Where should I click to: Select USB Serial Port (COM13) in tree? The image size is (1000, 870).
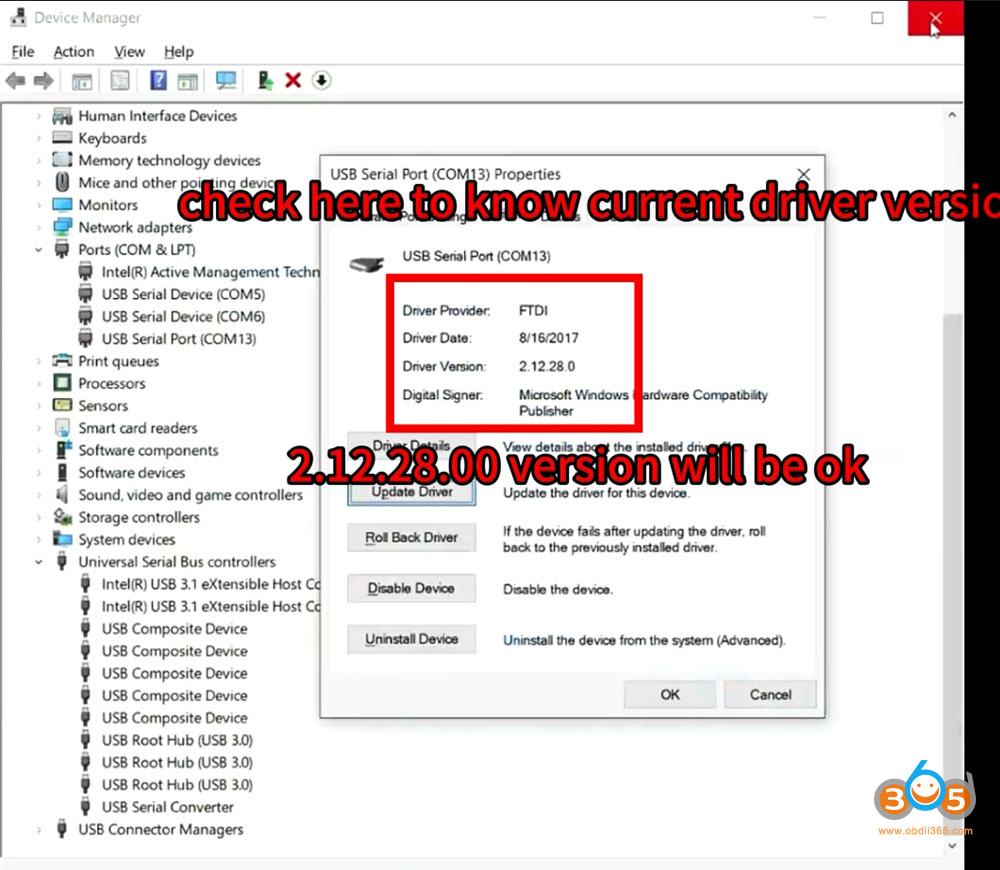click(178, 339)
